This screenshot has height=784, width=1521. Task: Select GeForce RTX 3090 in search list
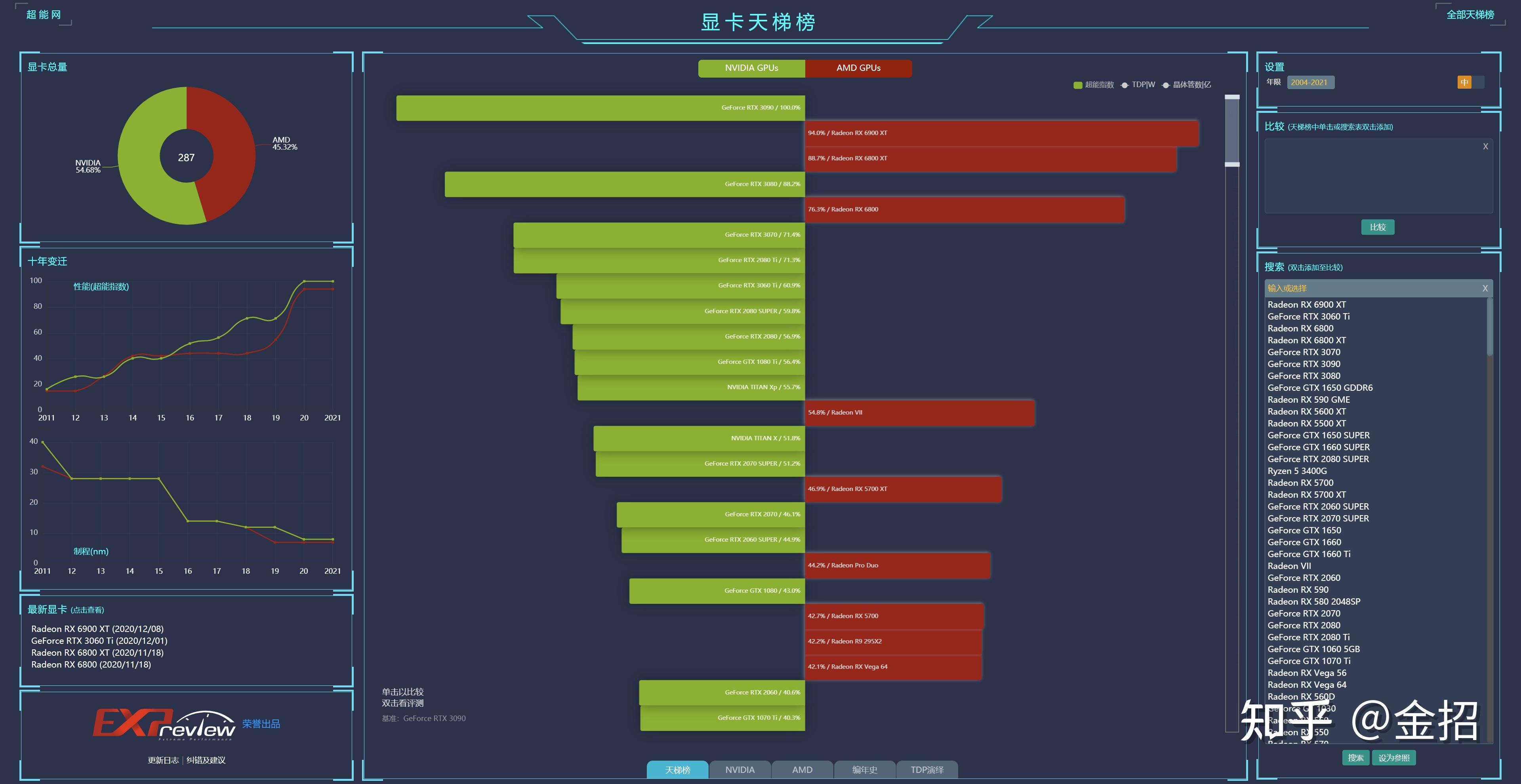point(1304,364)
